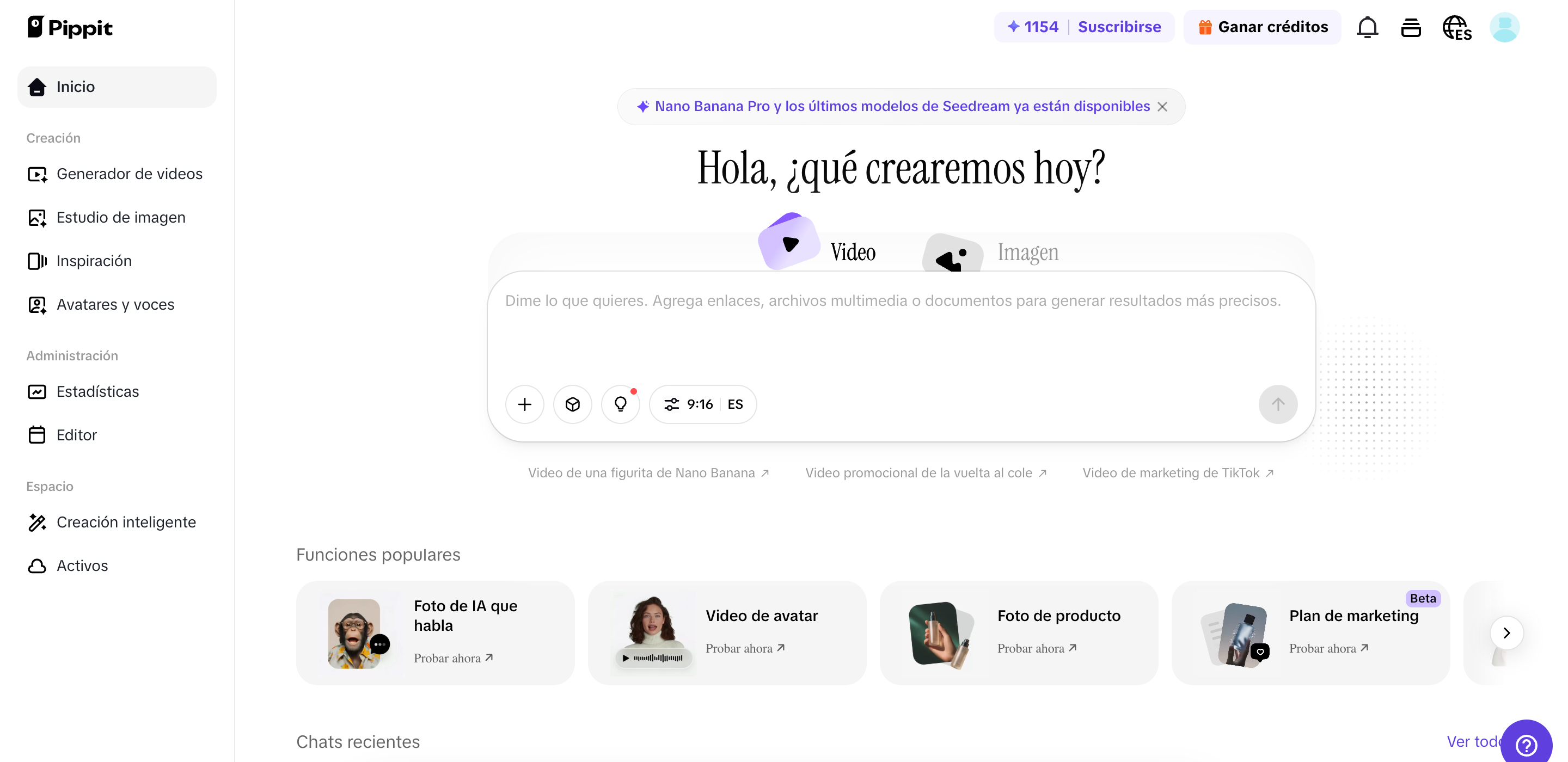The image size is (1568, 762).
Task: Open Generador de videos in sidebar
Action: point(129,174)
